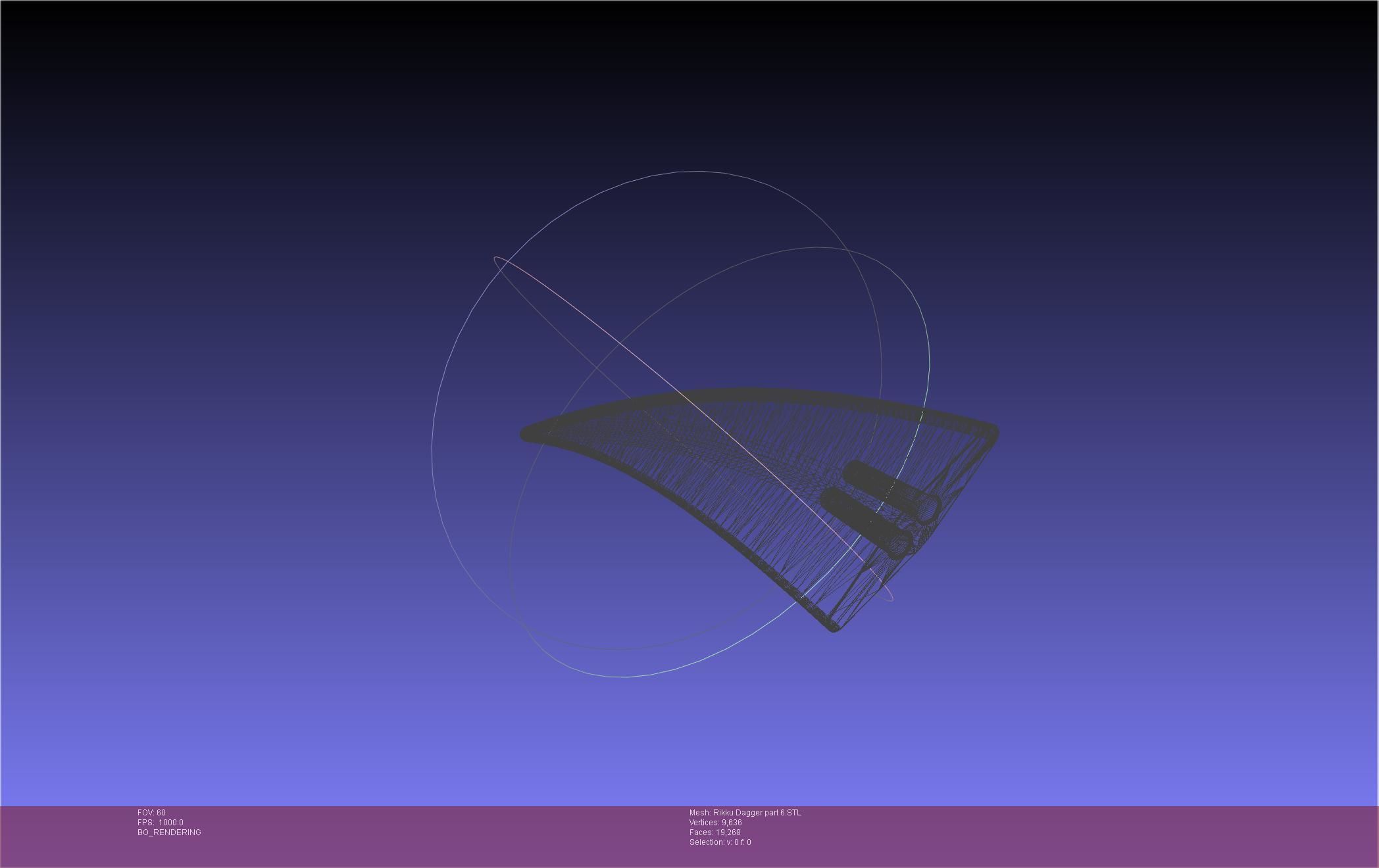The image size is (1379, 868).
Task: Click the FPS: 1000.0 readout
Action: click(161, 823)
